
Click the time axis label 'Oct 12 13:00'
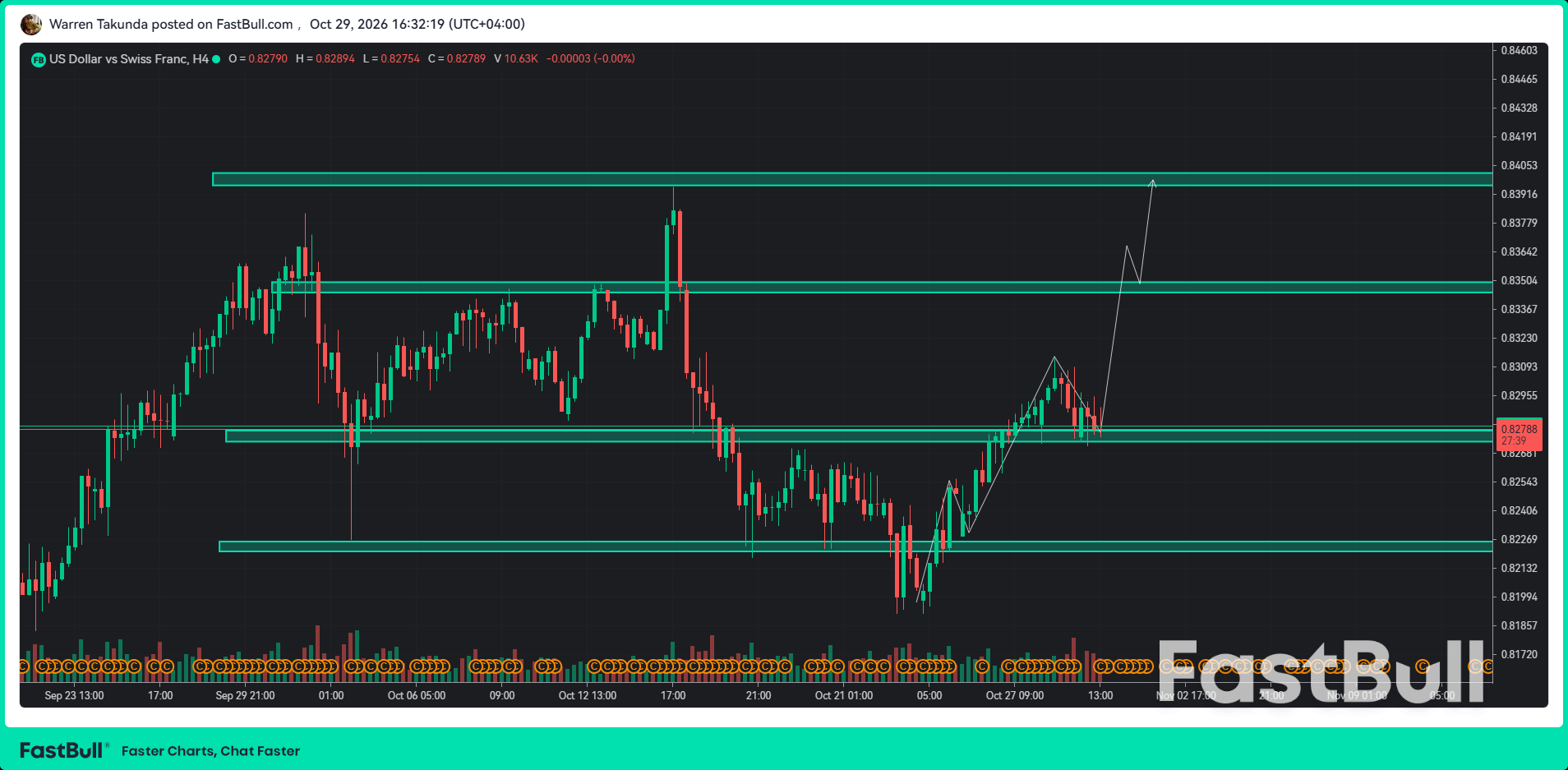click(x=588, y=695)
